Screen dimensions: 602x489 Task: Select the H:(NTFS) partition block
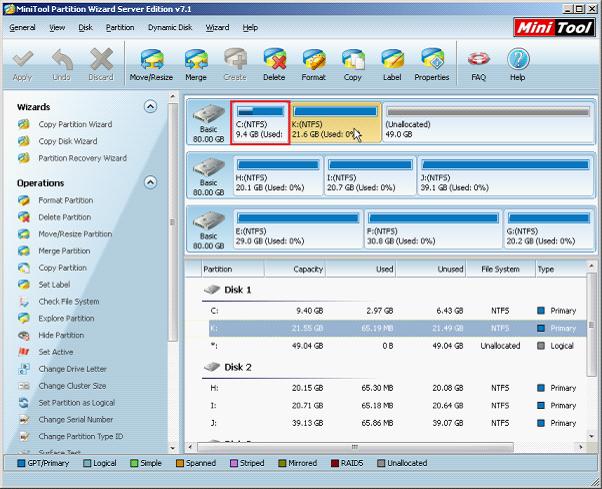(278, 176)
